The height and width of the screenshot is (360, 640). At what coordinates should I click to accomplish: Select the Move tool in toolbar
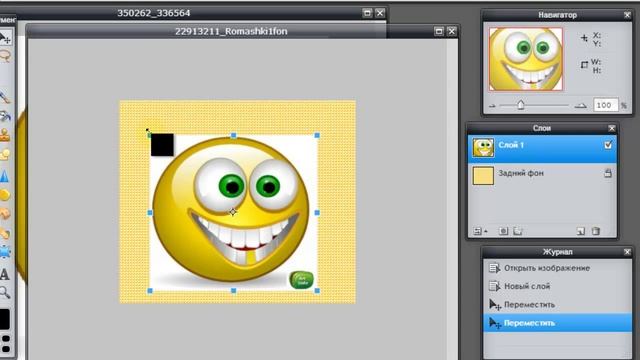[5, 38]
